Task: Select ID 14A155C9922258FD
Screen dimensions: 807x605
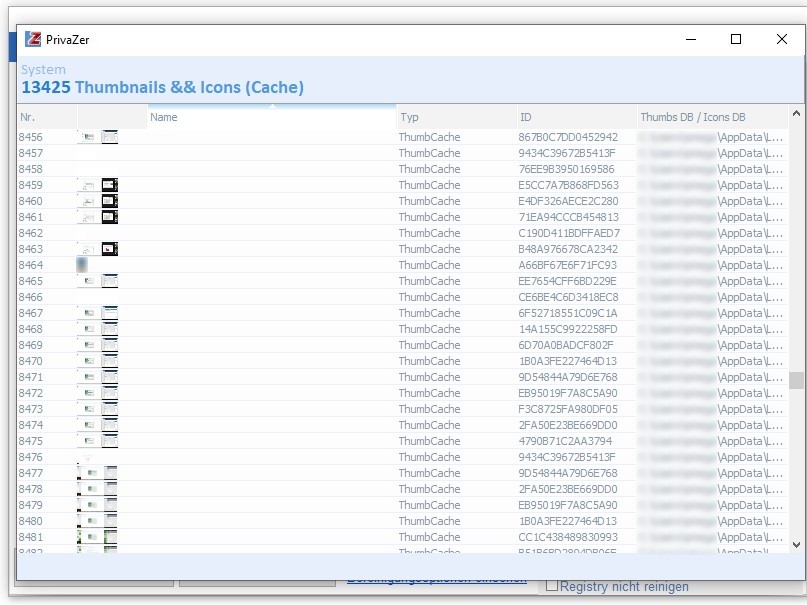Action: pyautogui.click(x=568, y=329)
